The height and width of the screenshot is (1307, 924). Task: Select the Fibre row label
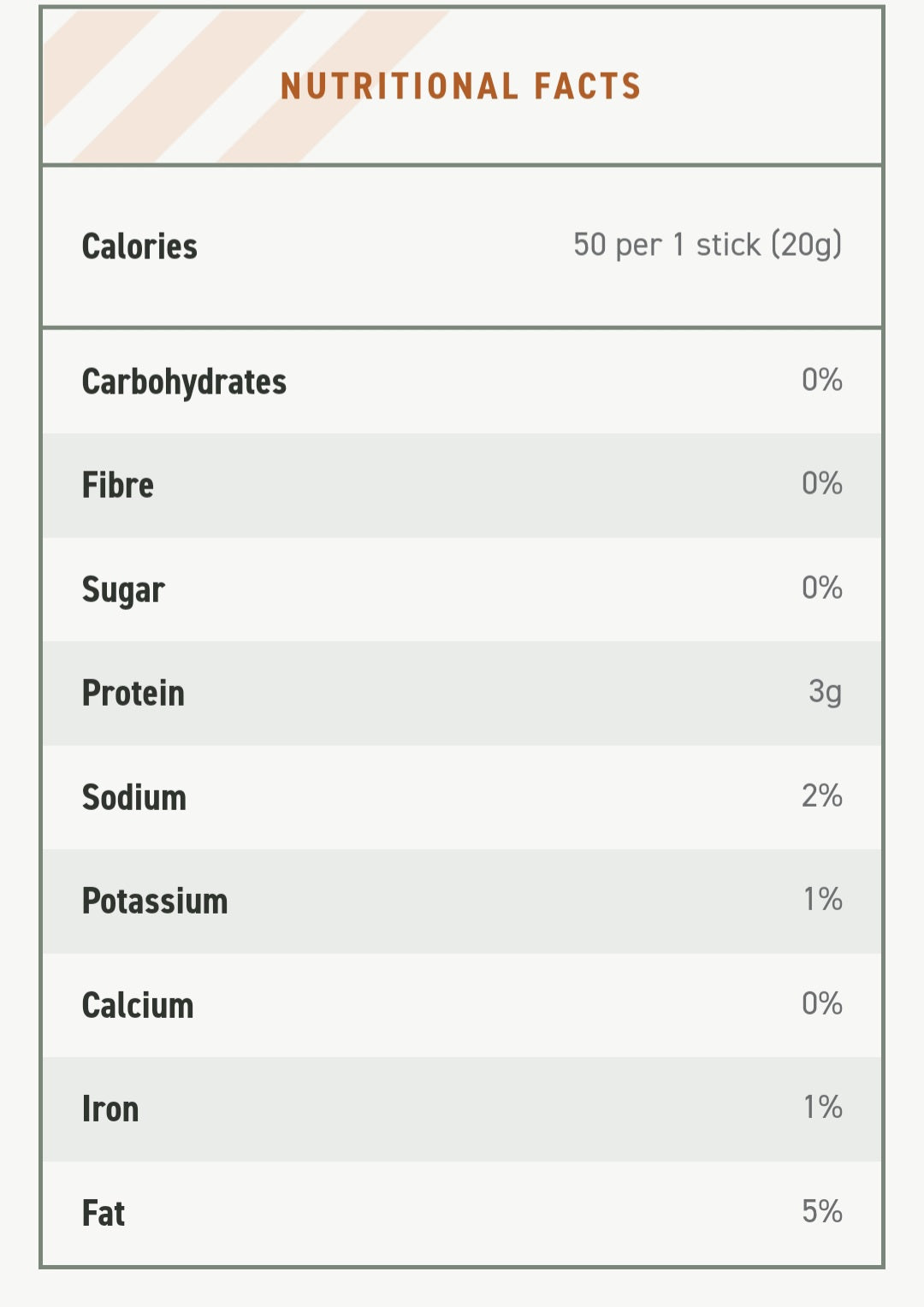(x=118, y=485)
